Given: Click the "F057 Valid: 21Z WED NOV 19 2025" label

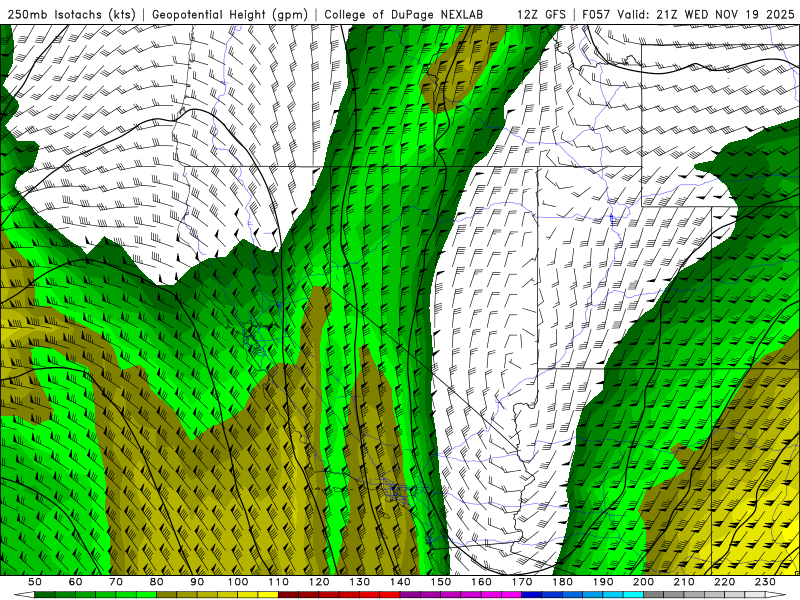Looking at the screenshot, I should click(x=688, y=15).
